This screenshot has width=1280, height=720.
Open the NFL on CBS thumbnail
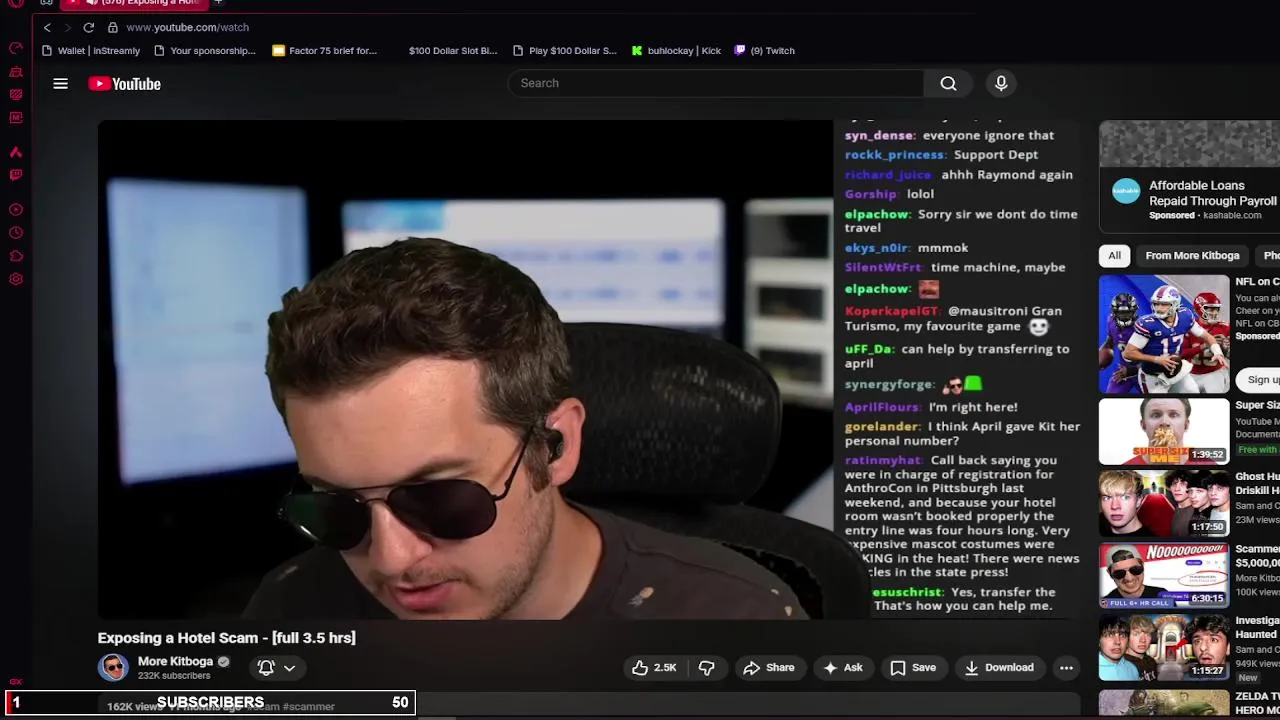coord(1164,334)
